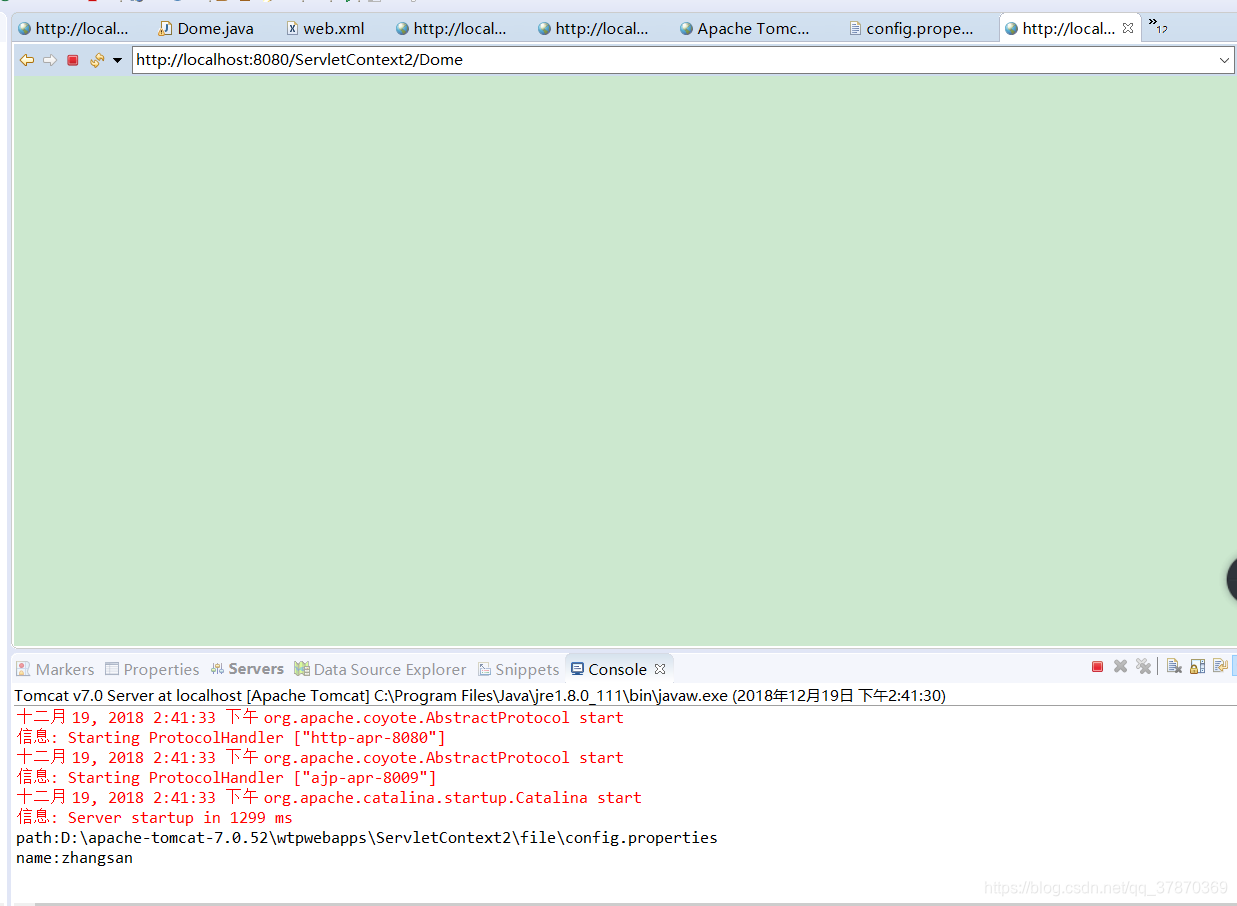Open the Servers view tab

(x=247, y=669)
